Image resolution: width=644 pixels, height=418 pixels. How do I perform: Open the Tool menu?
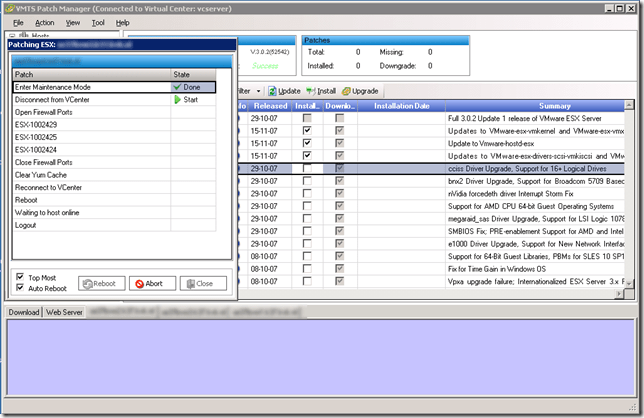click(x=98, y=23)
